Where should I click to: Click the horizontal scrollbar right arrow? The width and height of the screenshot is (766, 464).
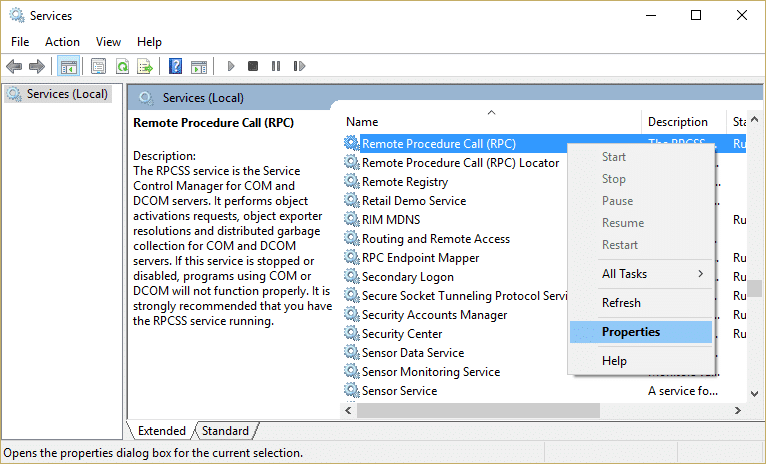click(x=739, y=410)
